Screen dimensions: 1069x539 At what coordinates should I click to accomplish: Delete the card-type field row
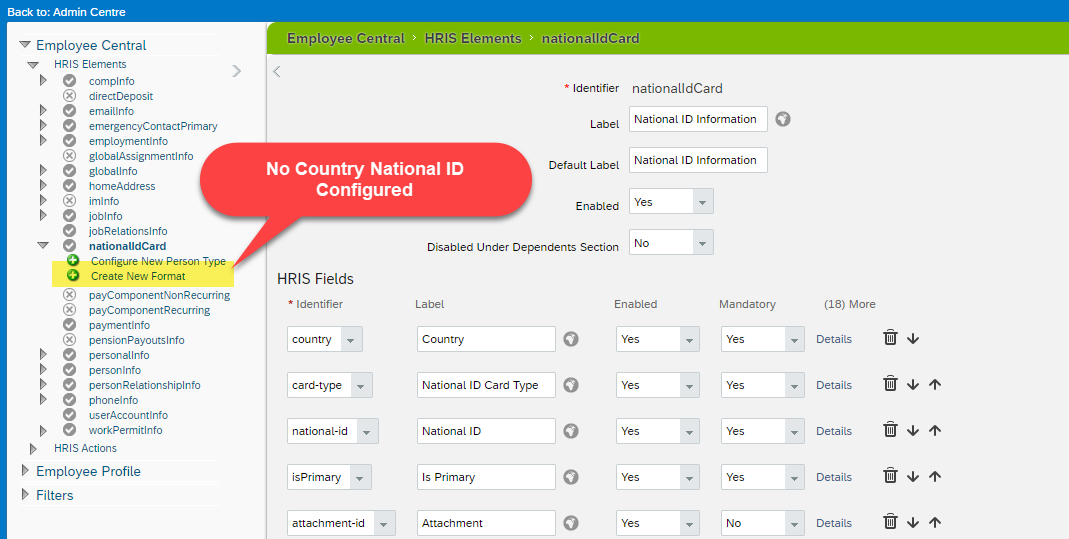pyautogui.click(x=890, y=384)
